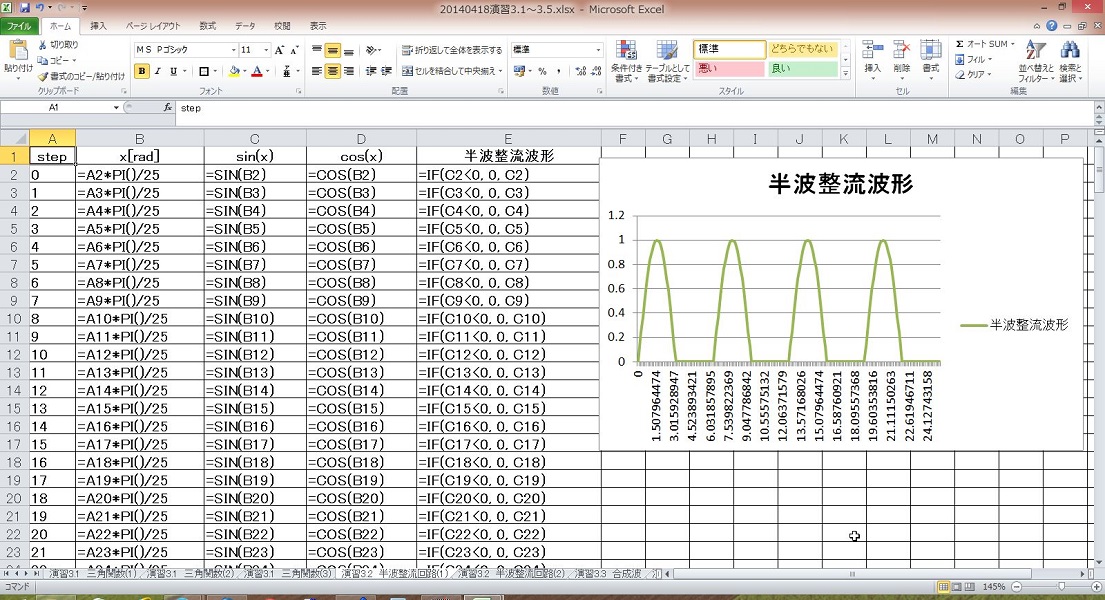Toggle Underline formatting
Image resolution: width=1105 pixels, height=600 pixels.
tap(173, 71)
